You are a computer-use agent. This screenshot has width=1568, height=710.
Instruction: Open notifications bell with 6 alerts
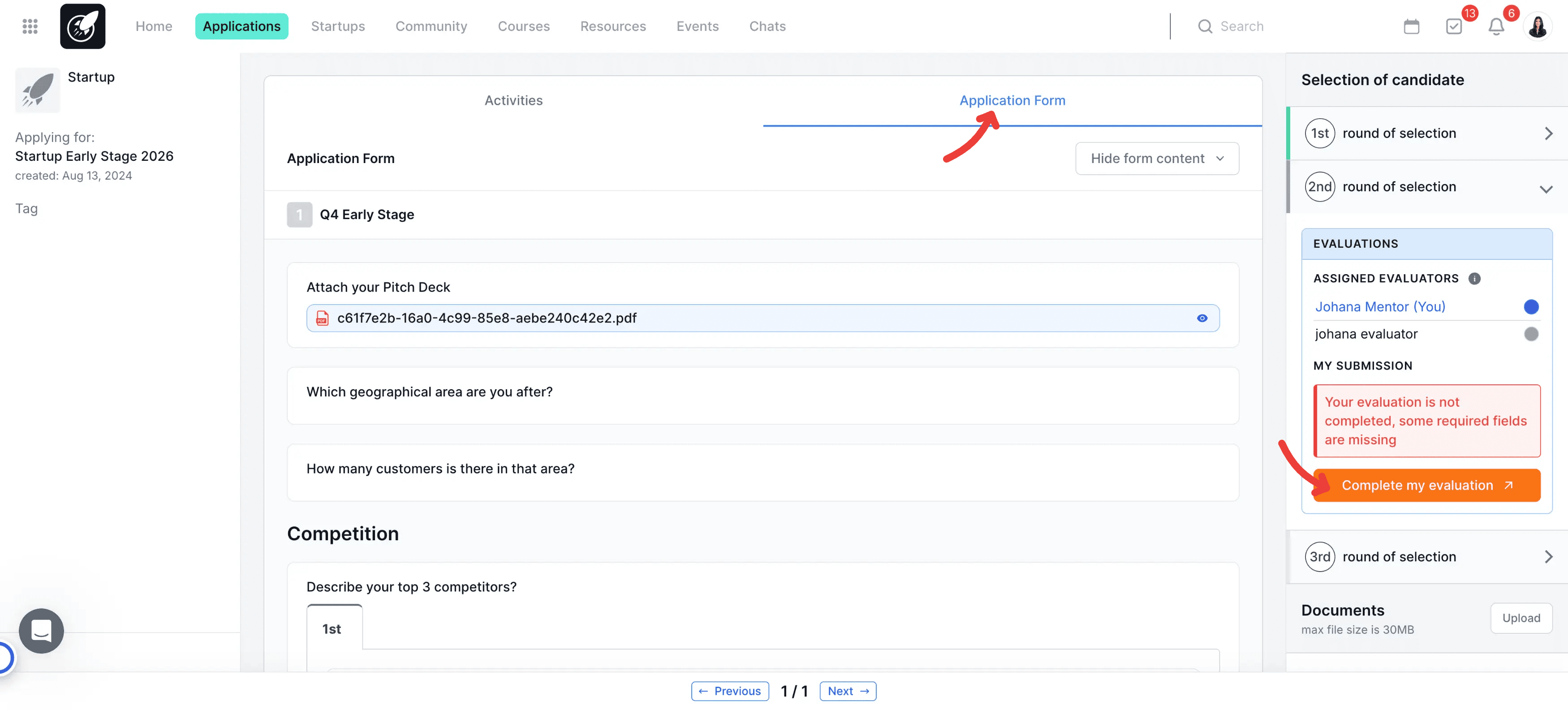point(1496,26)
